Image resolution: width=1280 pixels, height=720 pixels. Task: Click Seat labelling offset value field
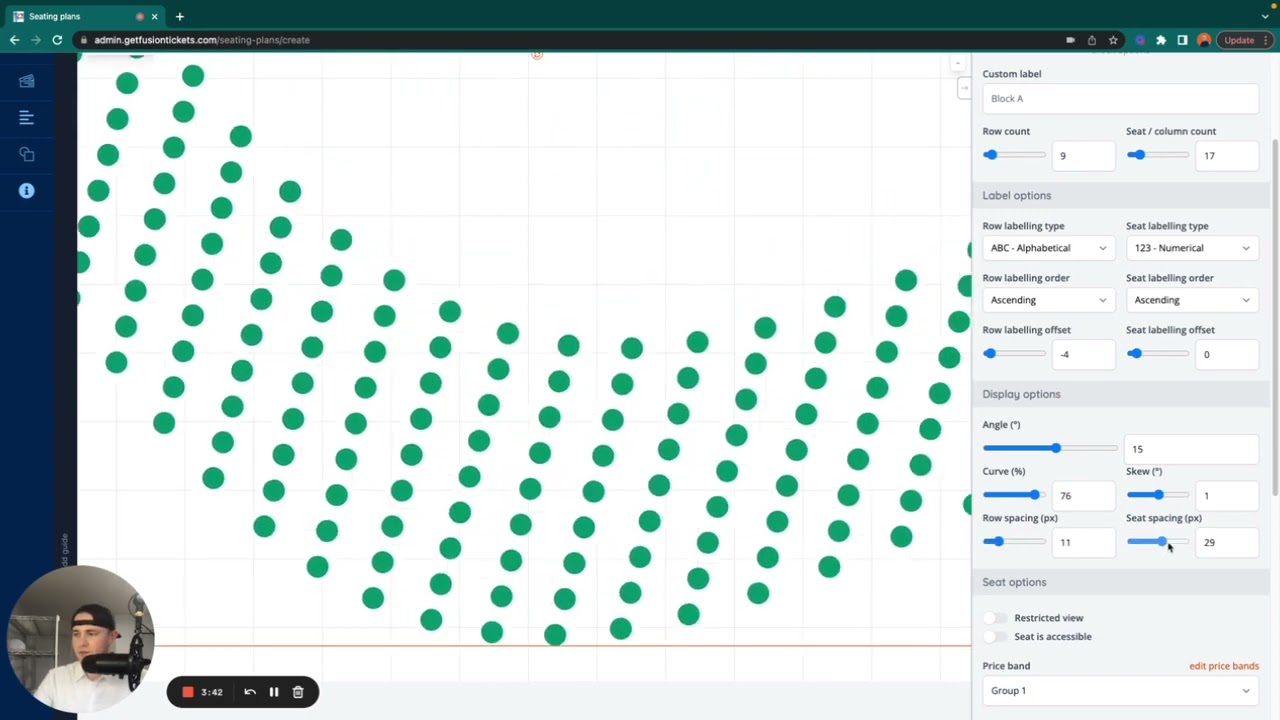pos(1228,354)
